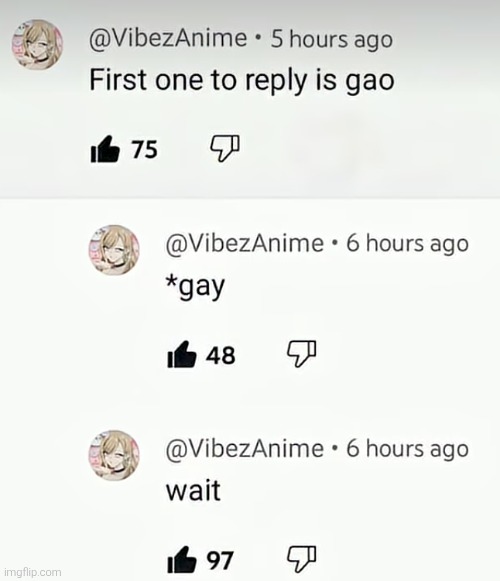Like the "*gay" reply
The height and width of the screenshot is (581, 500).
point(182,355)
